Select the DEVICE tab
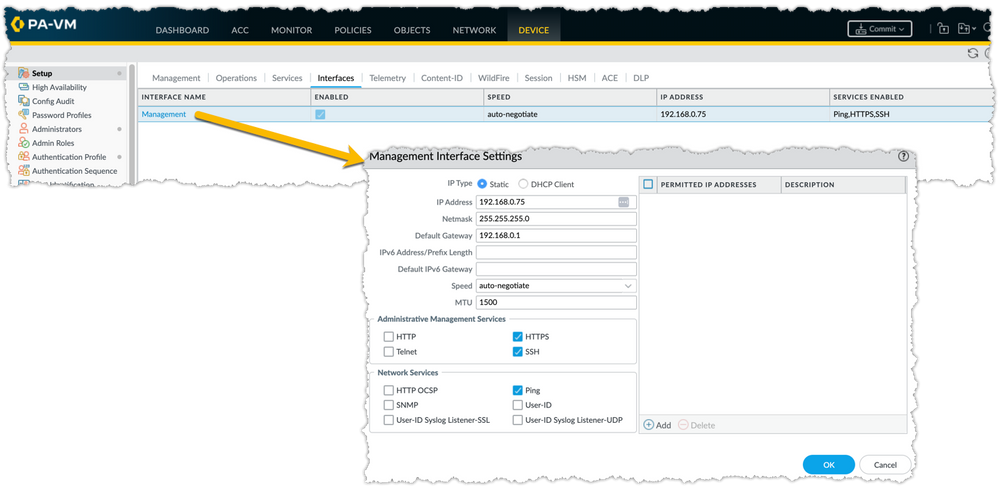The height and width of the screenshot is (492, 999). 534,30
